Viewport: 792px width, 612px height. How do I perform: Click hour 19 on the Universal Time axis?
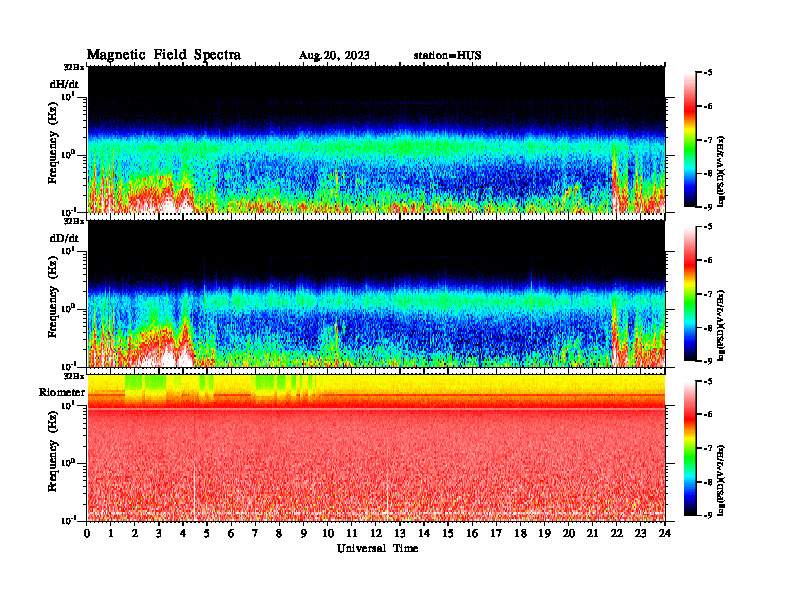pos(544,534)
